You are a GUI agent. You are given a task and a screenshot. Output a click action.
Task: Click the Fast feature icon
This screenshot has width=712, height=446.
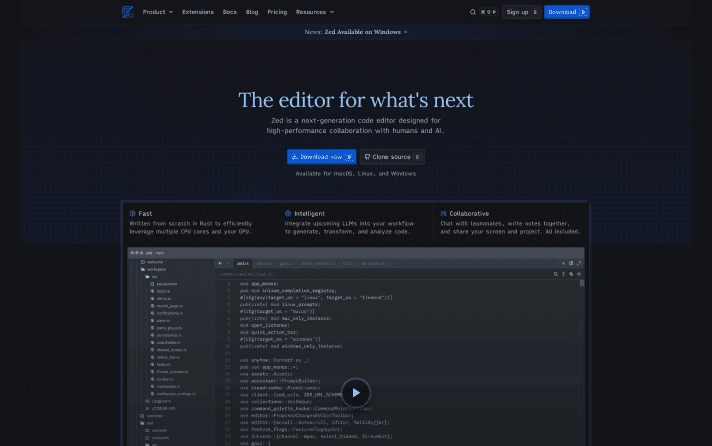coord(133,213)
